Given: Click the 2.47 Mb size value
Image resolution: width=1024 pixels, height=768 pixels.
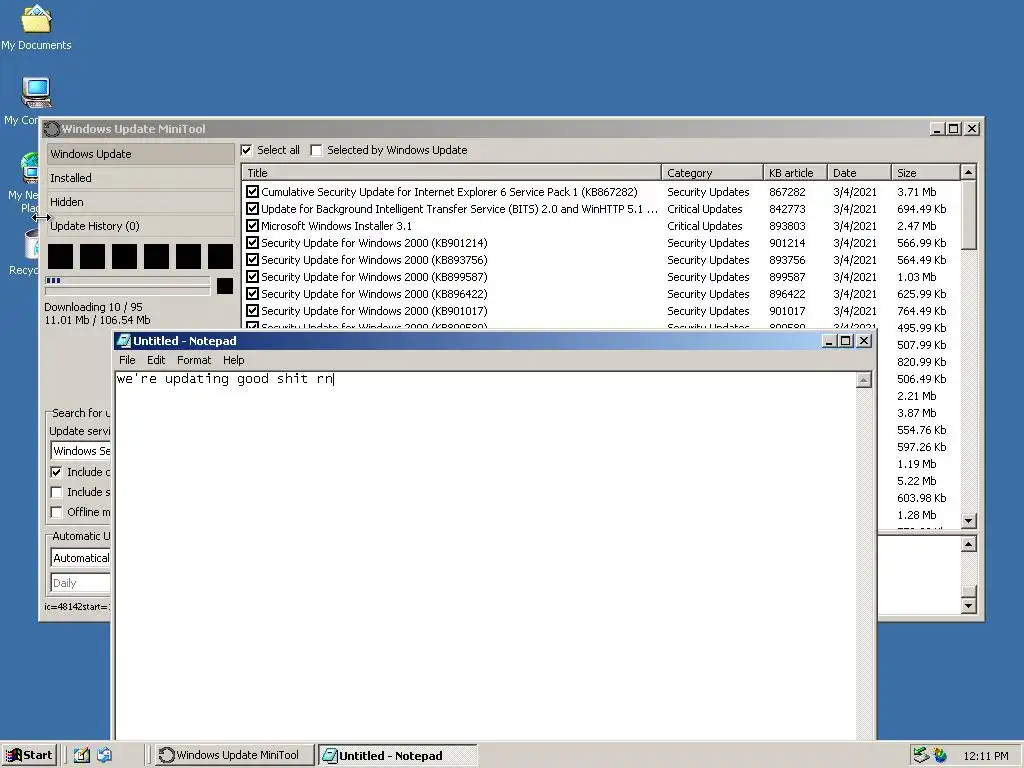Looking at the screenshot, I should 916,226.
